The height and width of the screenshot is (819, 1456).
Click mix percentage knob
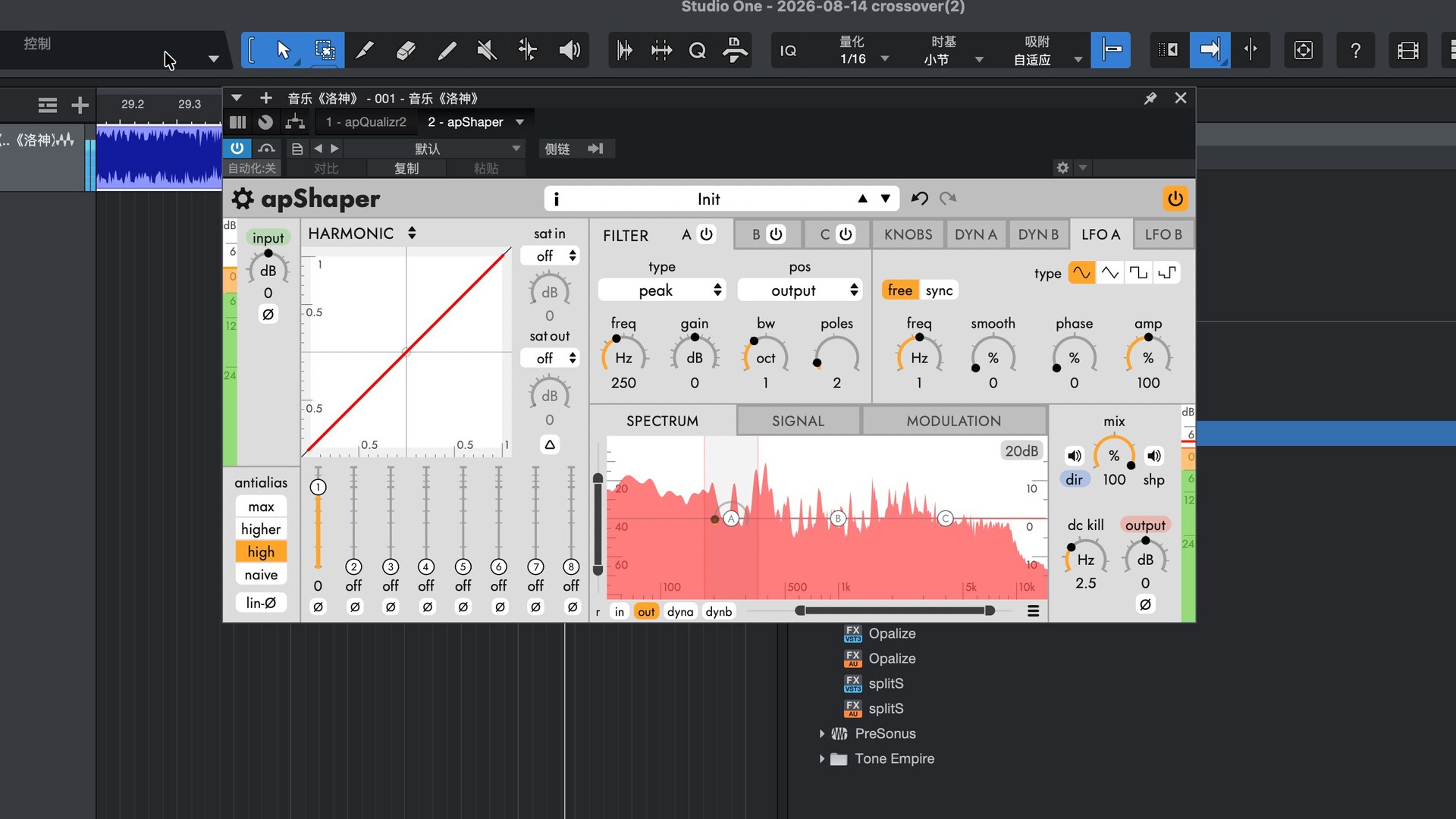tap(1114, 455)
